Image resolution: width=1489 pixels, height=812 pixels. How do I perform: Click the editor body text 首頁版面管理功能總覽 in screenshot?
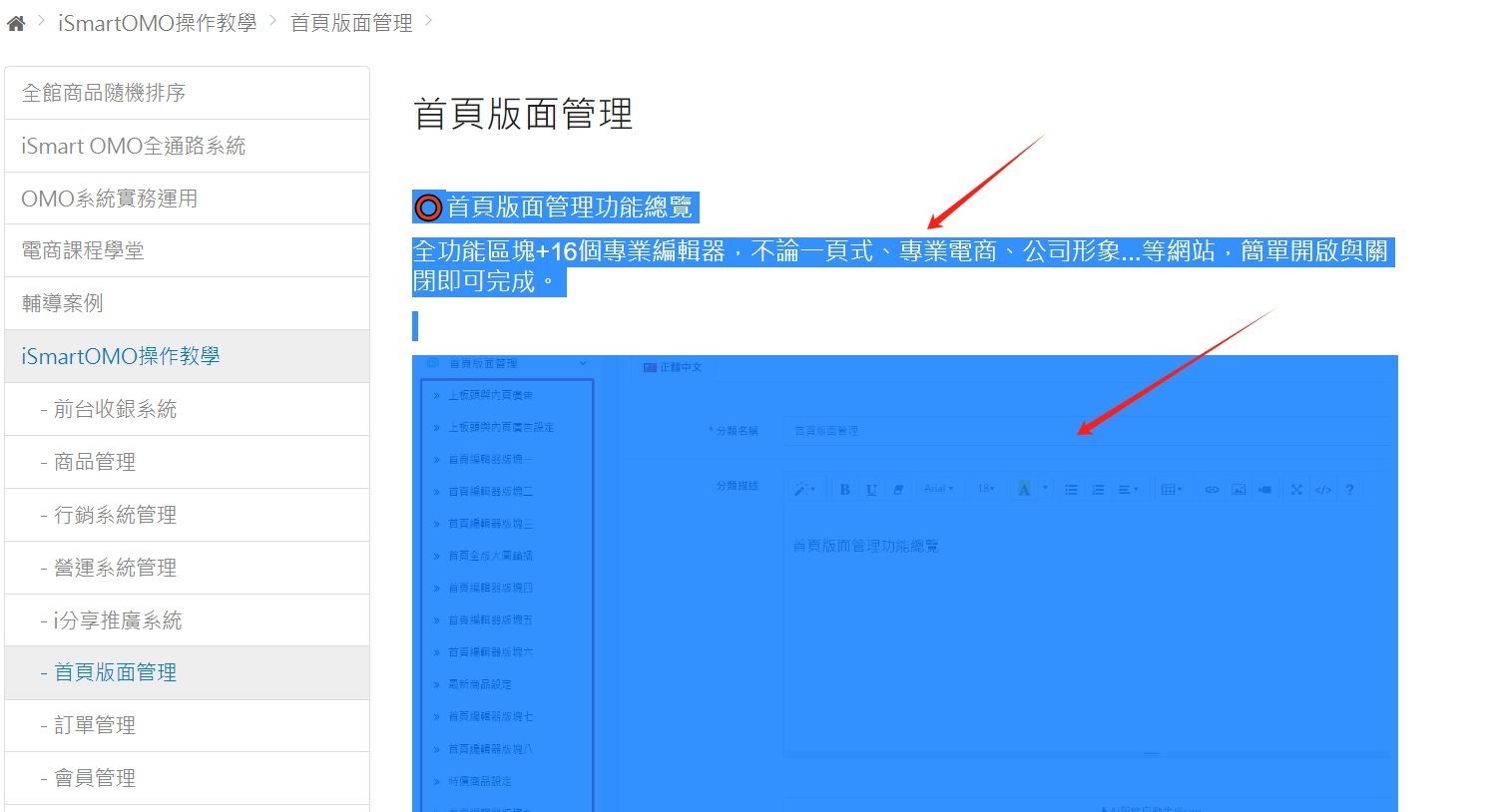point(865,547)
